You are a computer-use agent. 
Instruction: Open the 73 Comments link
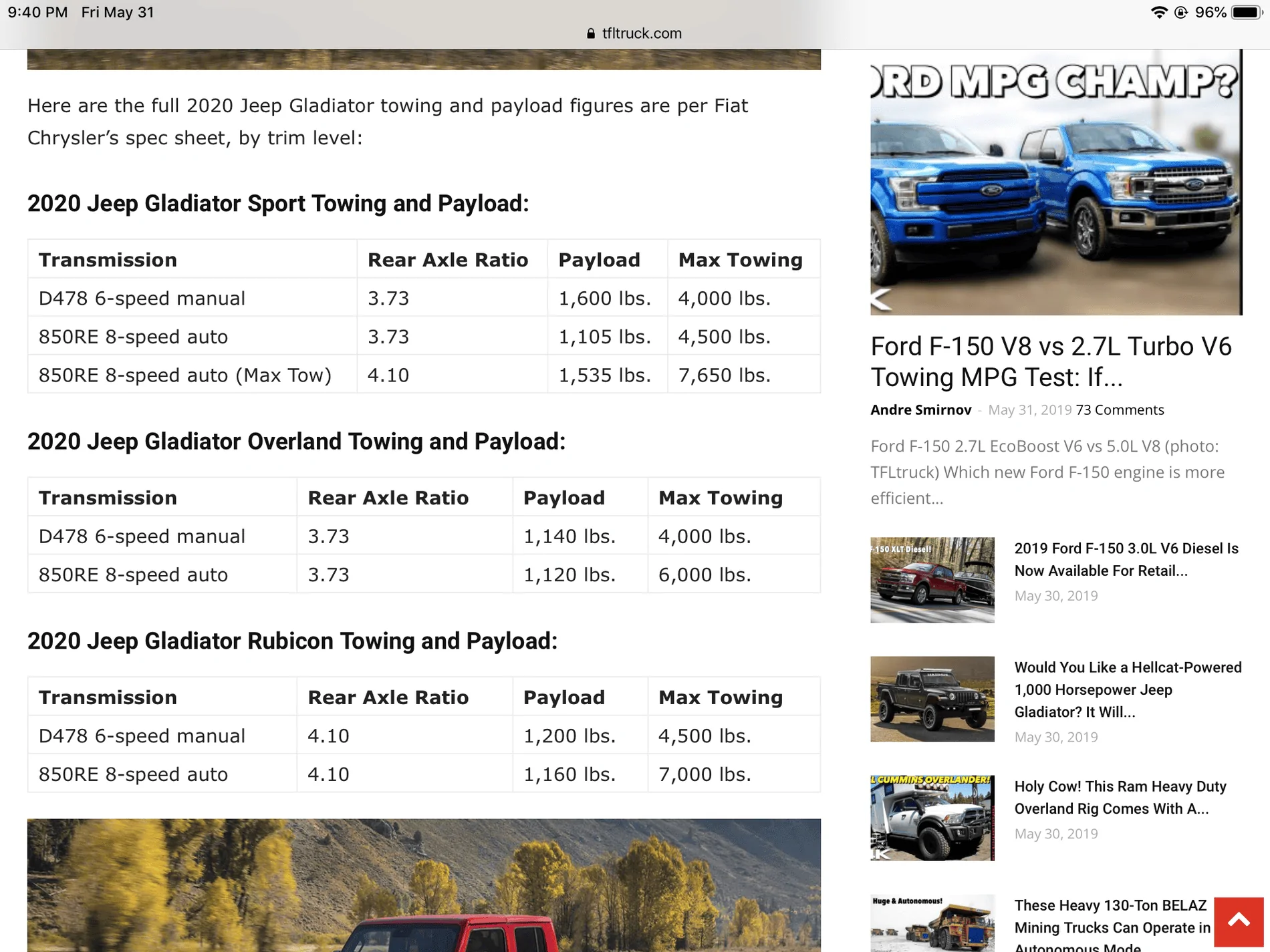click(1120, 410)
